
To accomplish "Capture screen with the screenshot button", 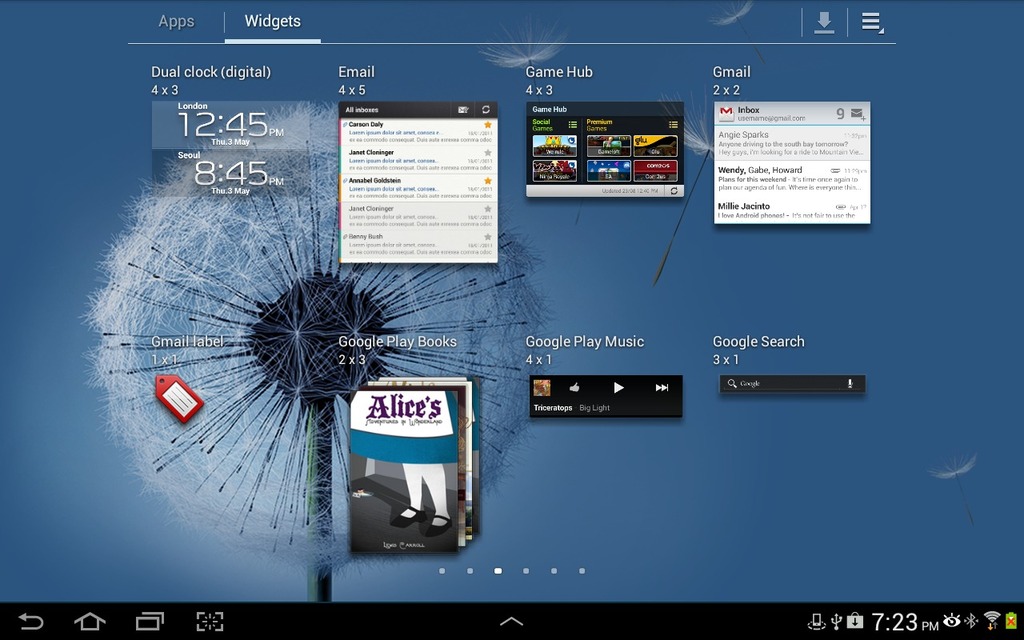I will tap(210, 621).
